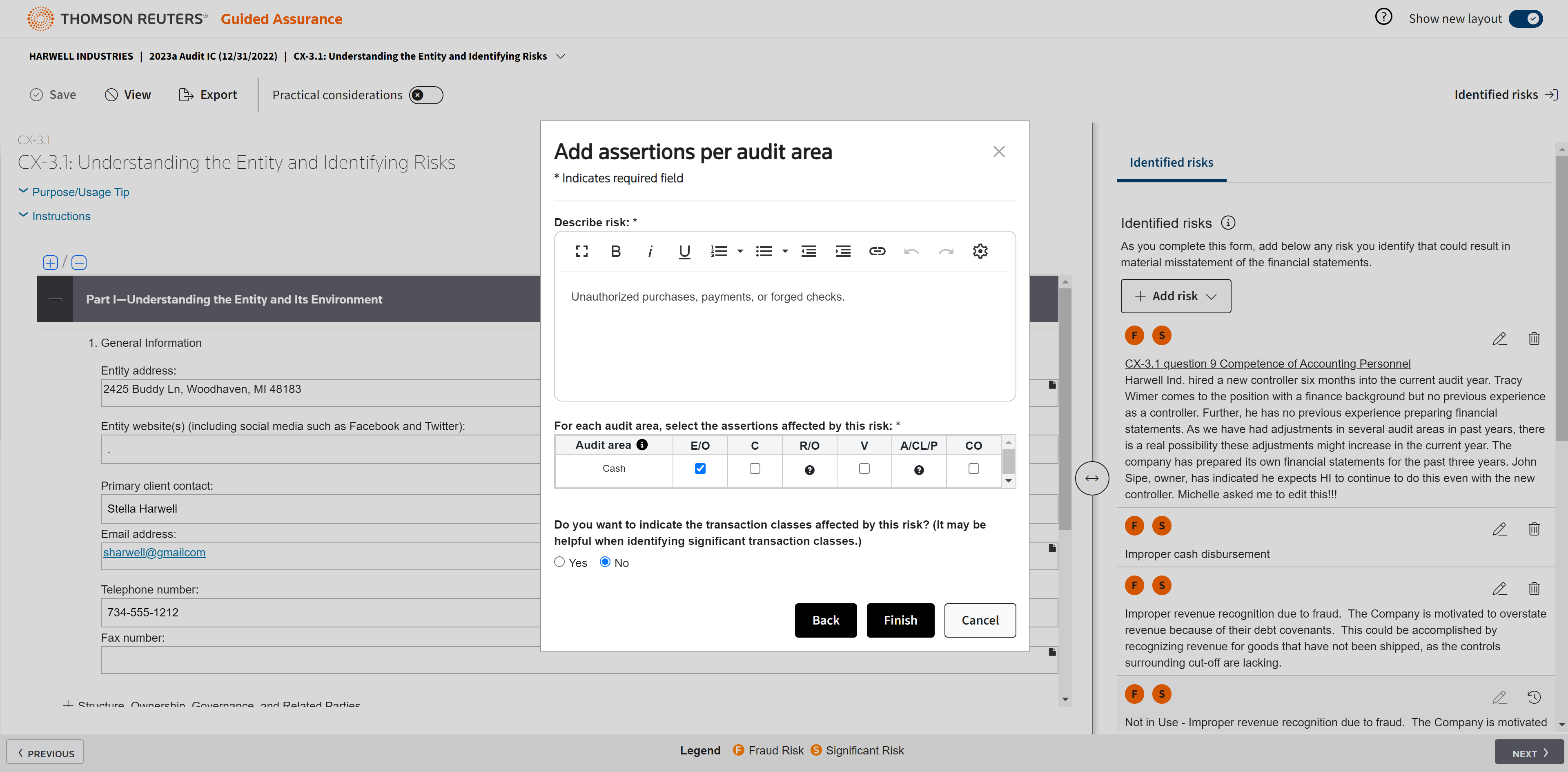
Task: Select the Identified risks tab
Action: pyautogui.click(x=1171, y=163)
